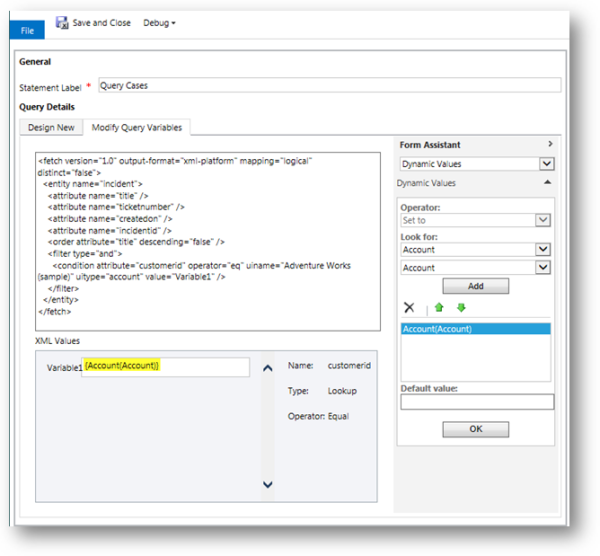600x556 pixels.
Task: Collapse the Form Assistant pane arrow
Action: coord(550,144)
